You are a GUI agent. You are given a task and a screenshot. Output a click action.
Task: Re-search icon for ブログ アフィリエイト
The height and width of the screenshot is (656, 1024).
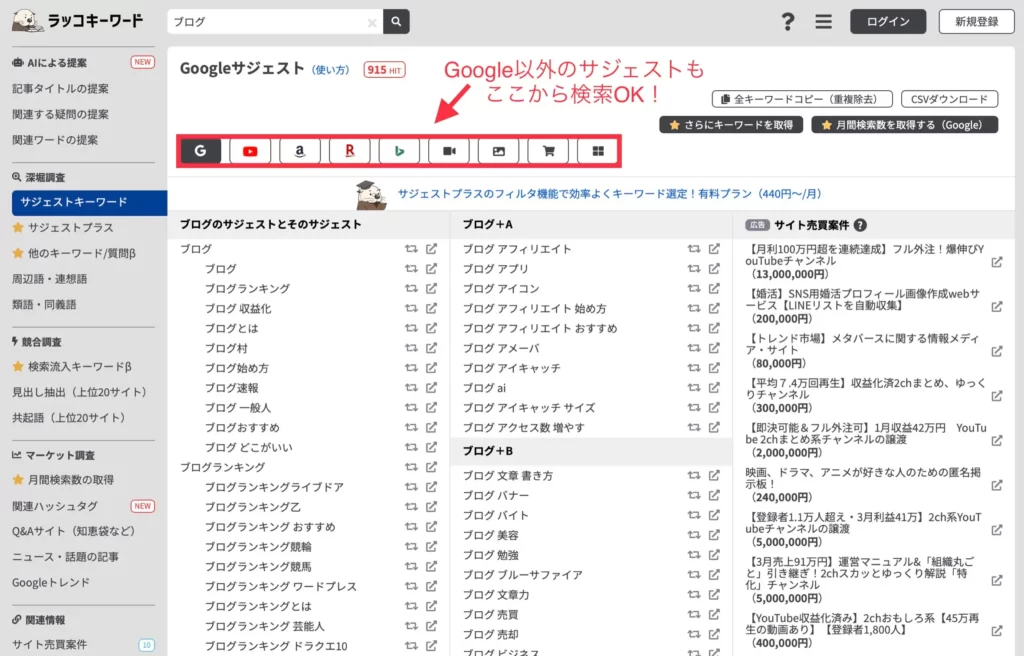[x=694, y=248]
